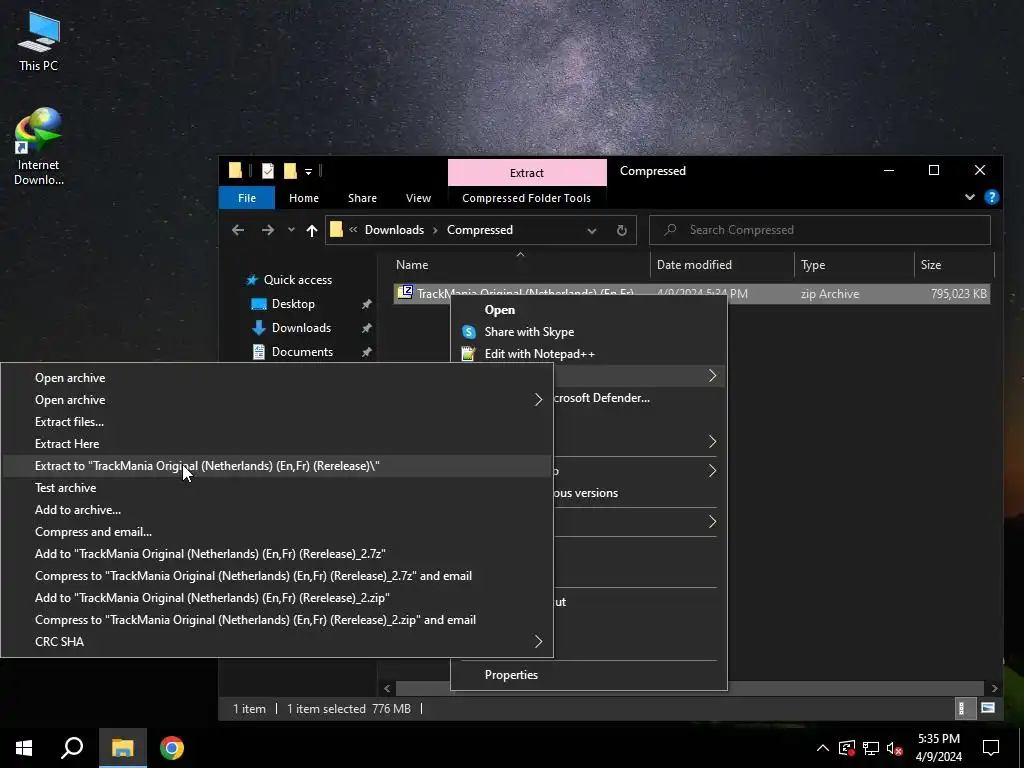Expand second Open archive submenu arrow

[x=537, y=400]
